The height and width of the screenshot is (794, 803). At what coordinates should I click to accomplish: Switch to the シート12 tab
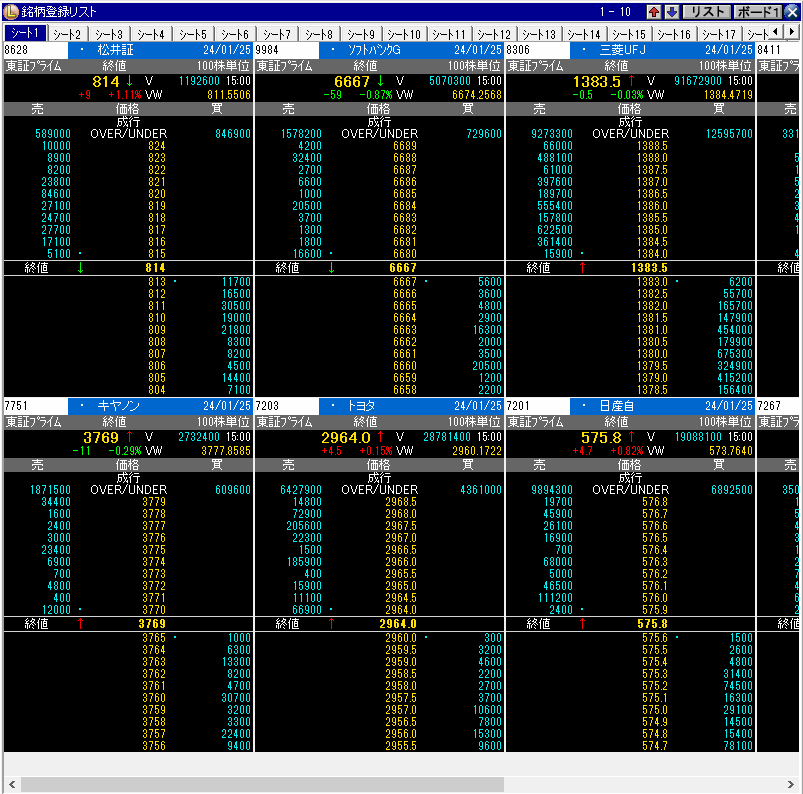(494, 34)
